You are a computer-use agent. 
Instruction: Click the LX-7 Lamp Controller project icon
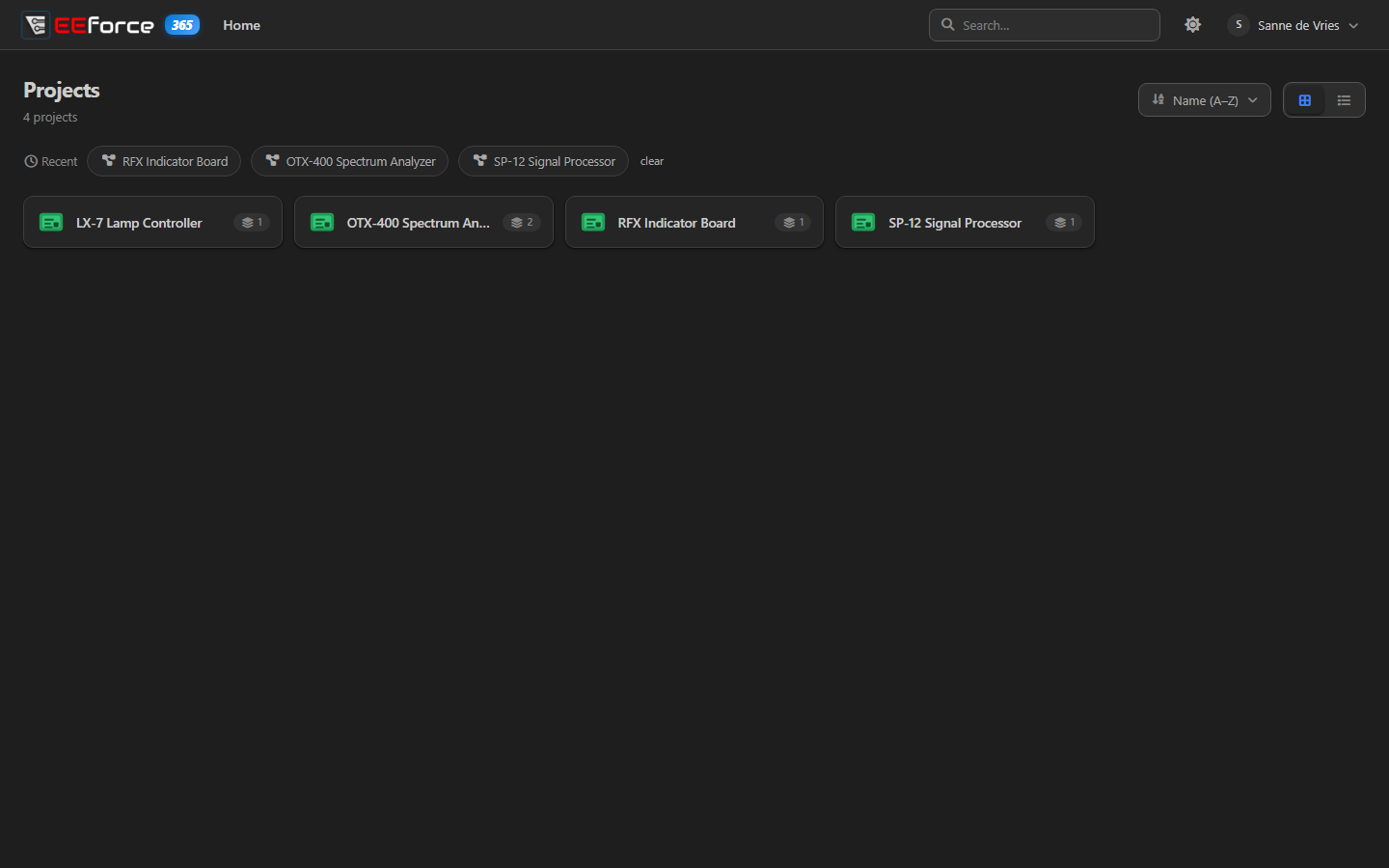pos(51,223)
